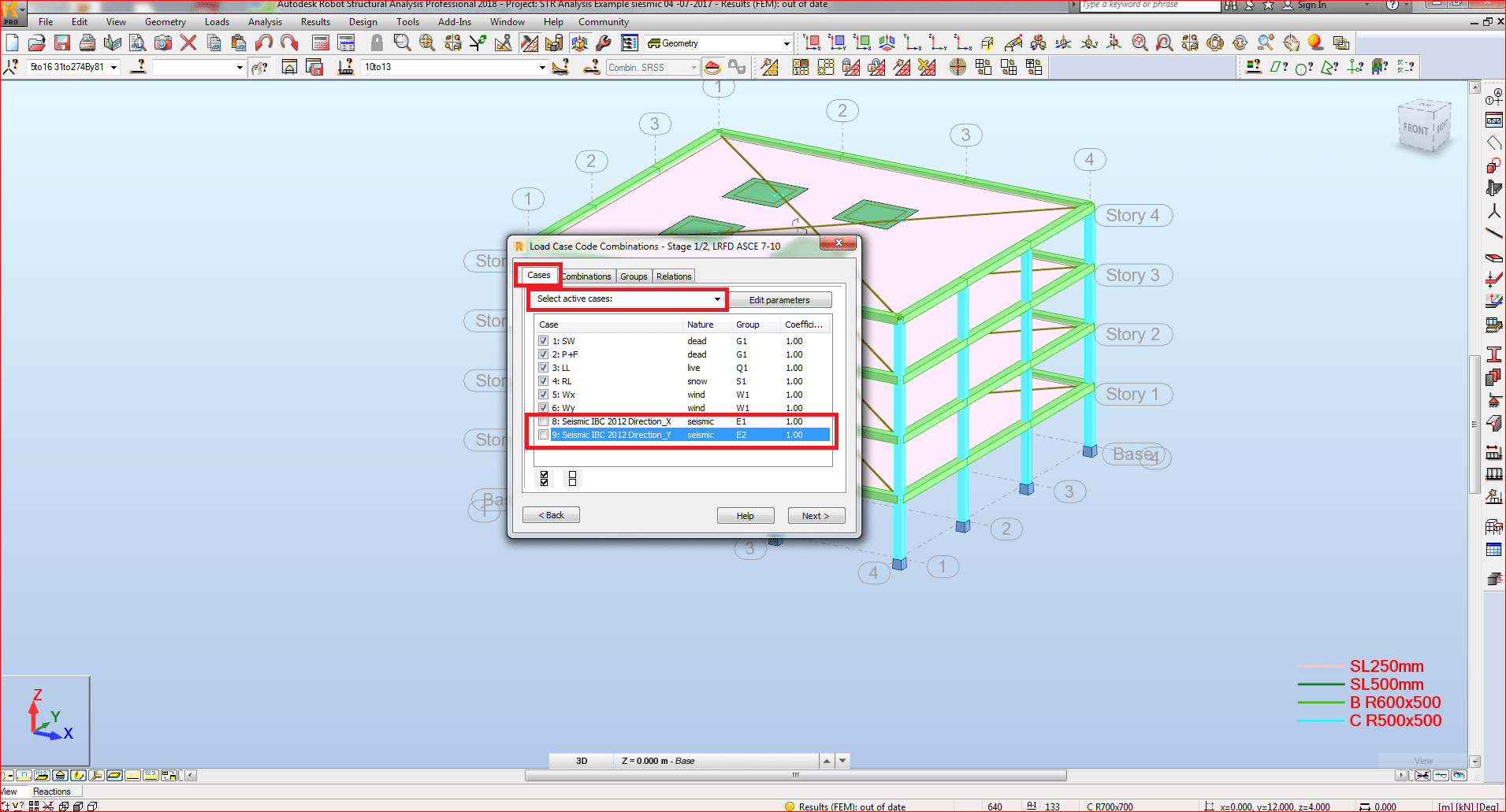The height and width of the screenshot is (812, 1506).
Task: Capture the screen with the camera icon
Action: tap(163, 43)
